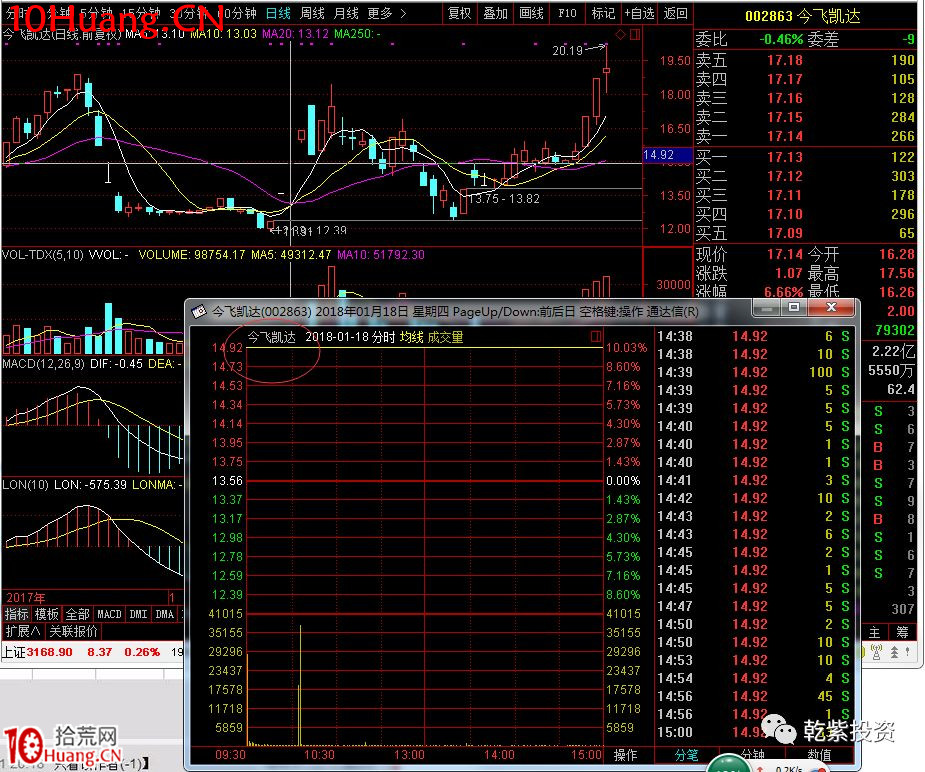Select the 分笔 tab in popup
Viewport: 925px width, 772px height.
click(687, 755)
